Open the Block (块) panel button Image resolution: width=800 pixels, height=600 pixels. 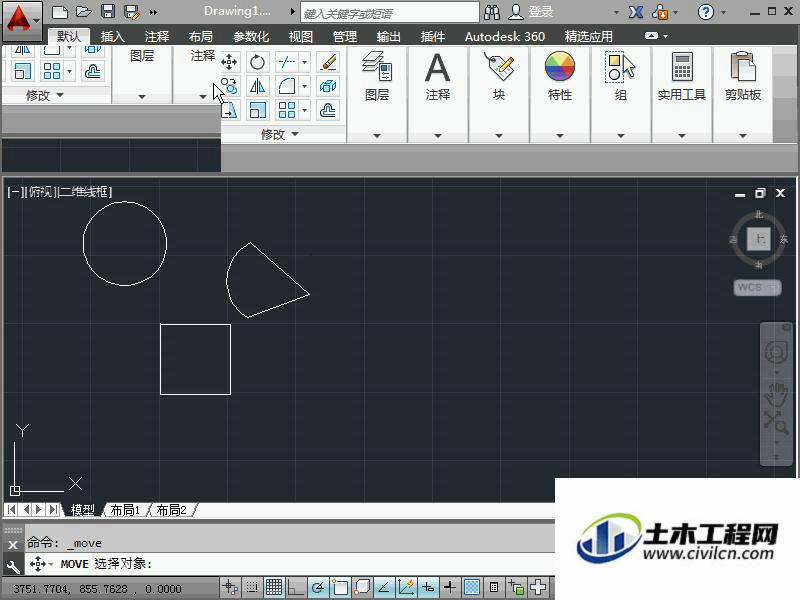pos(499,77)
